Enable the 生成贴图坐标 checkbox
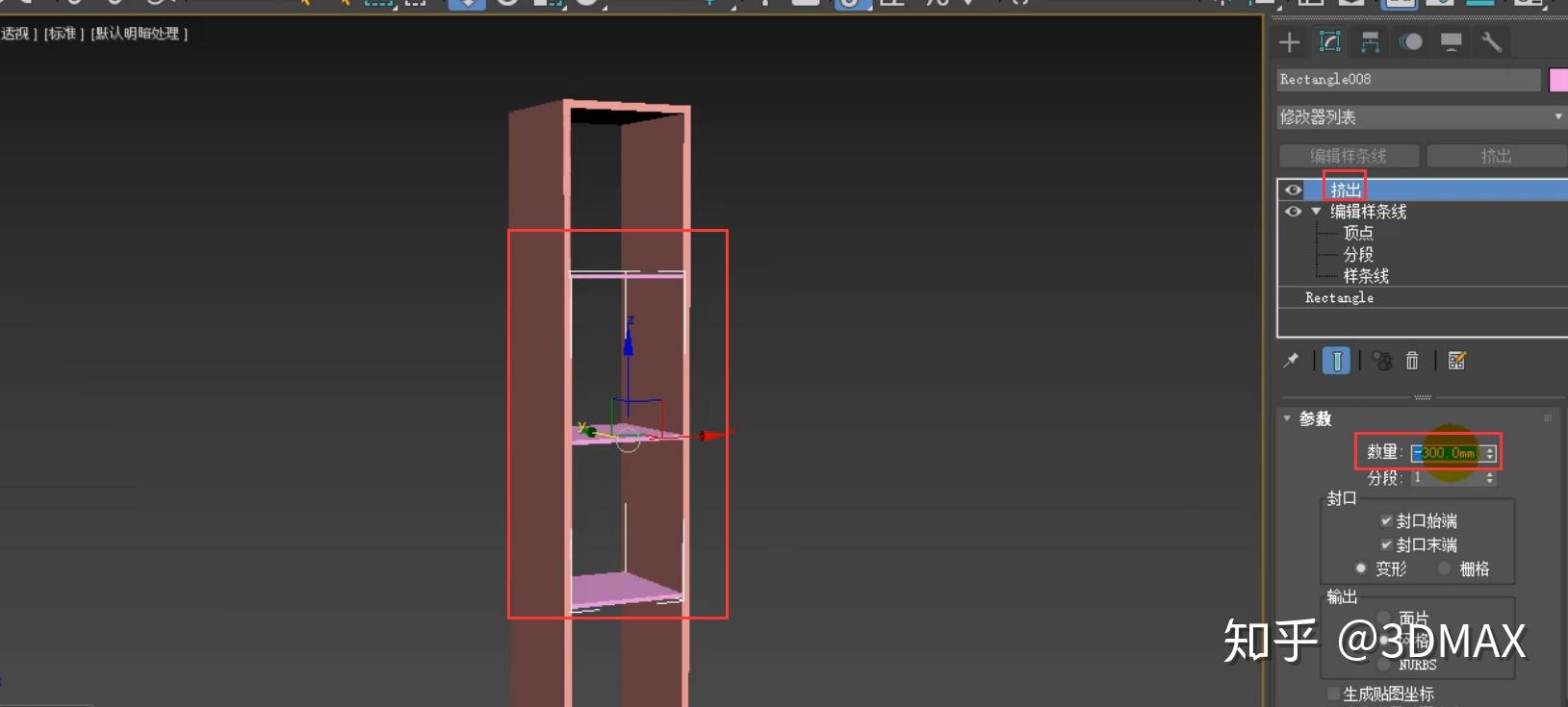 tap(1333, 694)
